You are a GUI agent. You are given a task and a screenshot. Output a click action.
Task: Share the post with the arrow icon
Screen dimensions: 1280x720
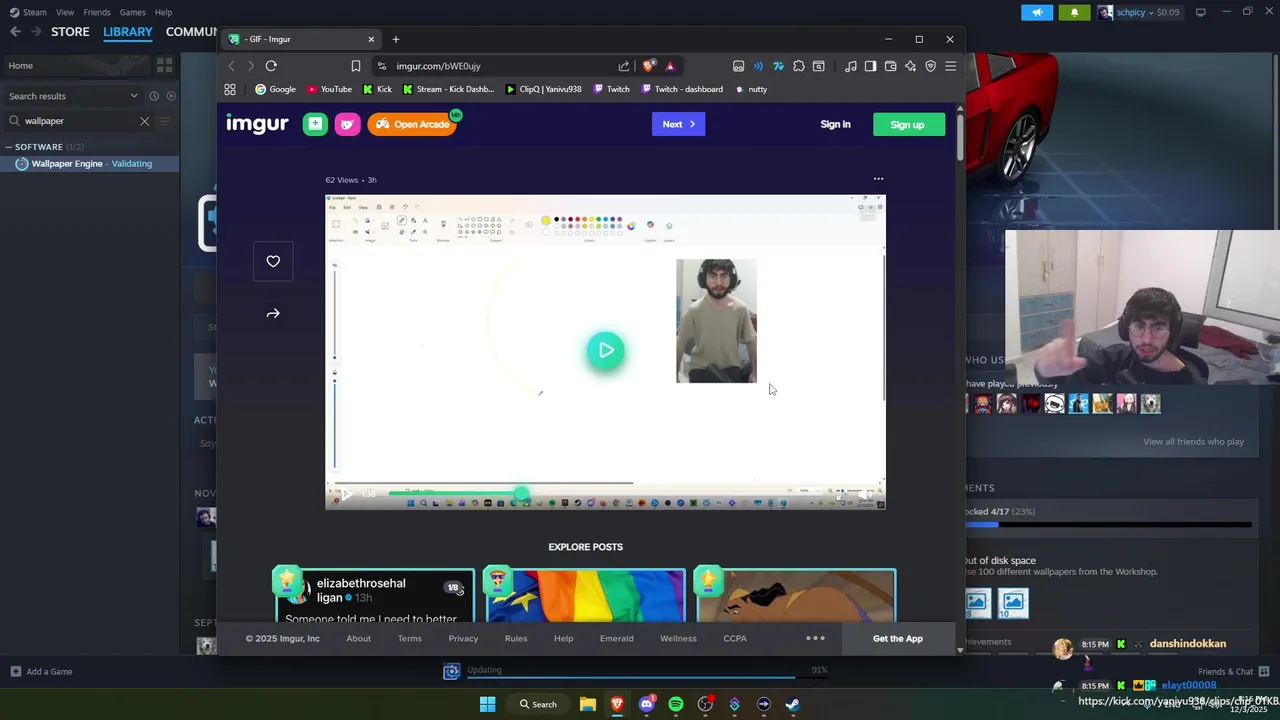pos(273,313)
